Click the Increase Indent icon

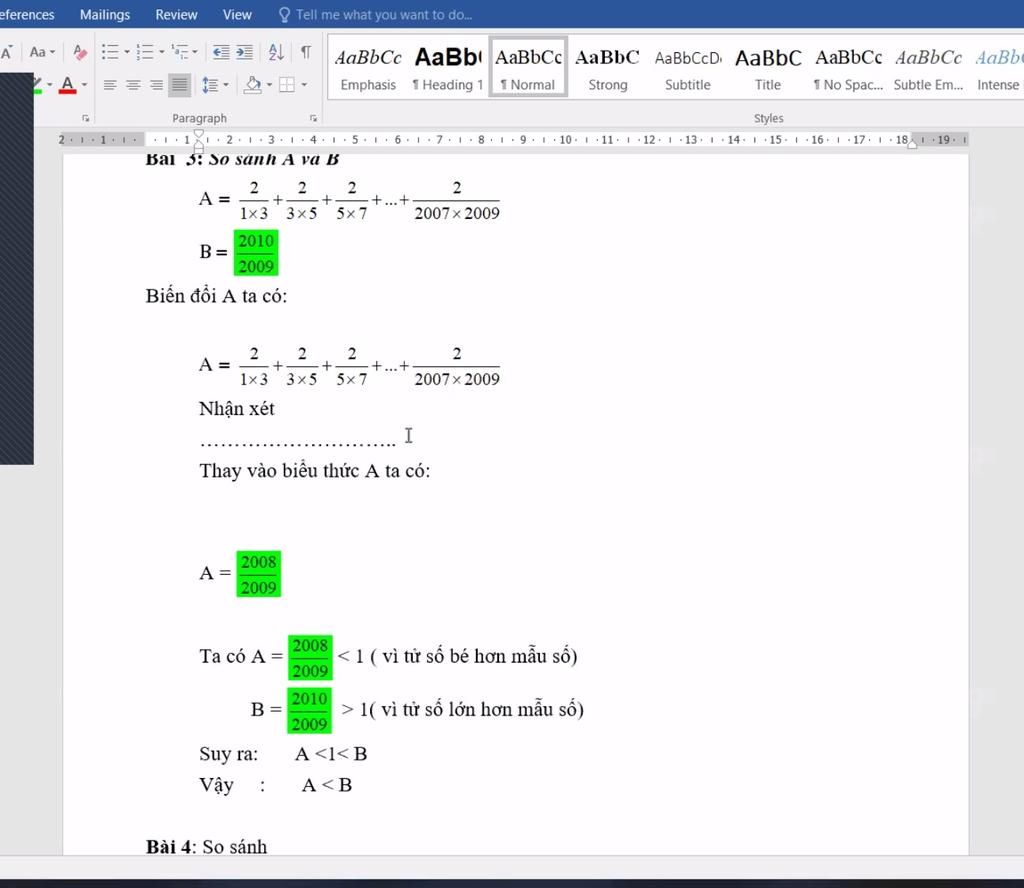tap(244, 52)
